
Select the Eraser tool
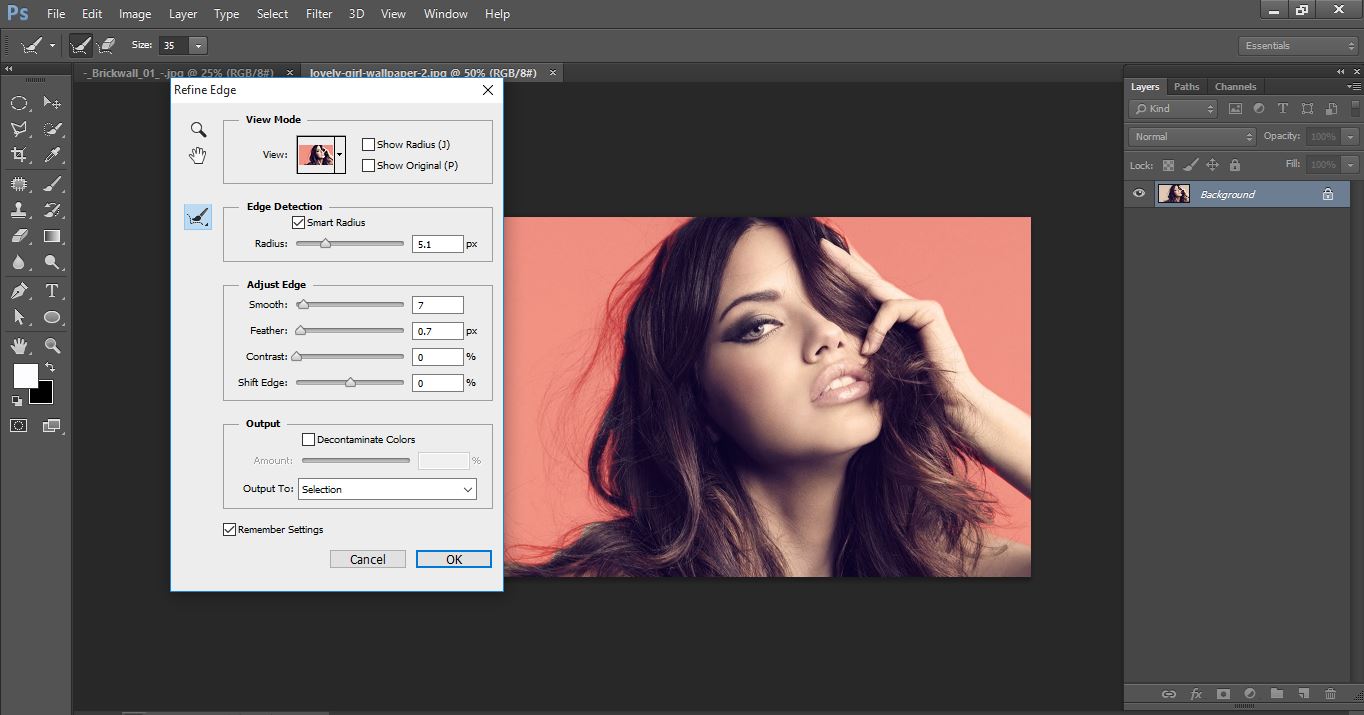[20, 236]
